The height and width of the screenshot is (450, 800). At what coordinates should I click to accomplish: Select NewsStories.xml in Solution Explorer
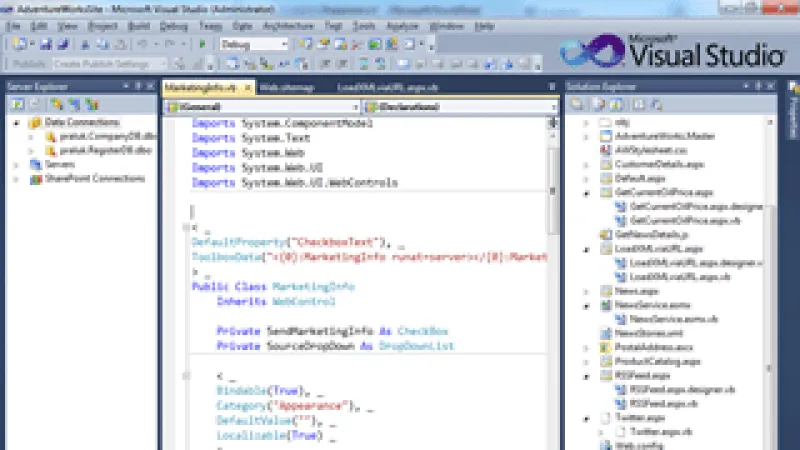(648, 333)
